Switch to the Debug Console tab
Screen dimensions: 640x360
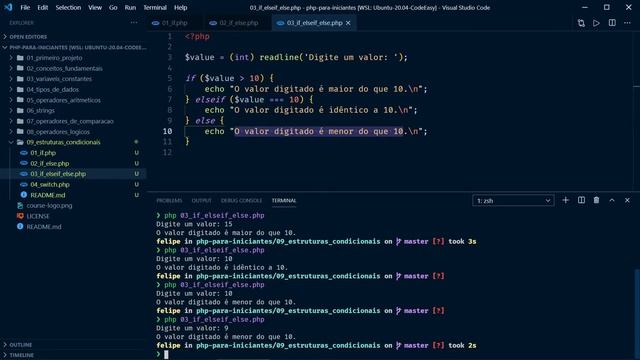coord(241,200)
